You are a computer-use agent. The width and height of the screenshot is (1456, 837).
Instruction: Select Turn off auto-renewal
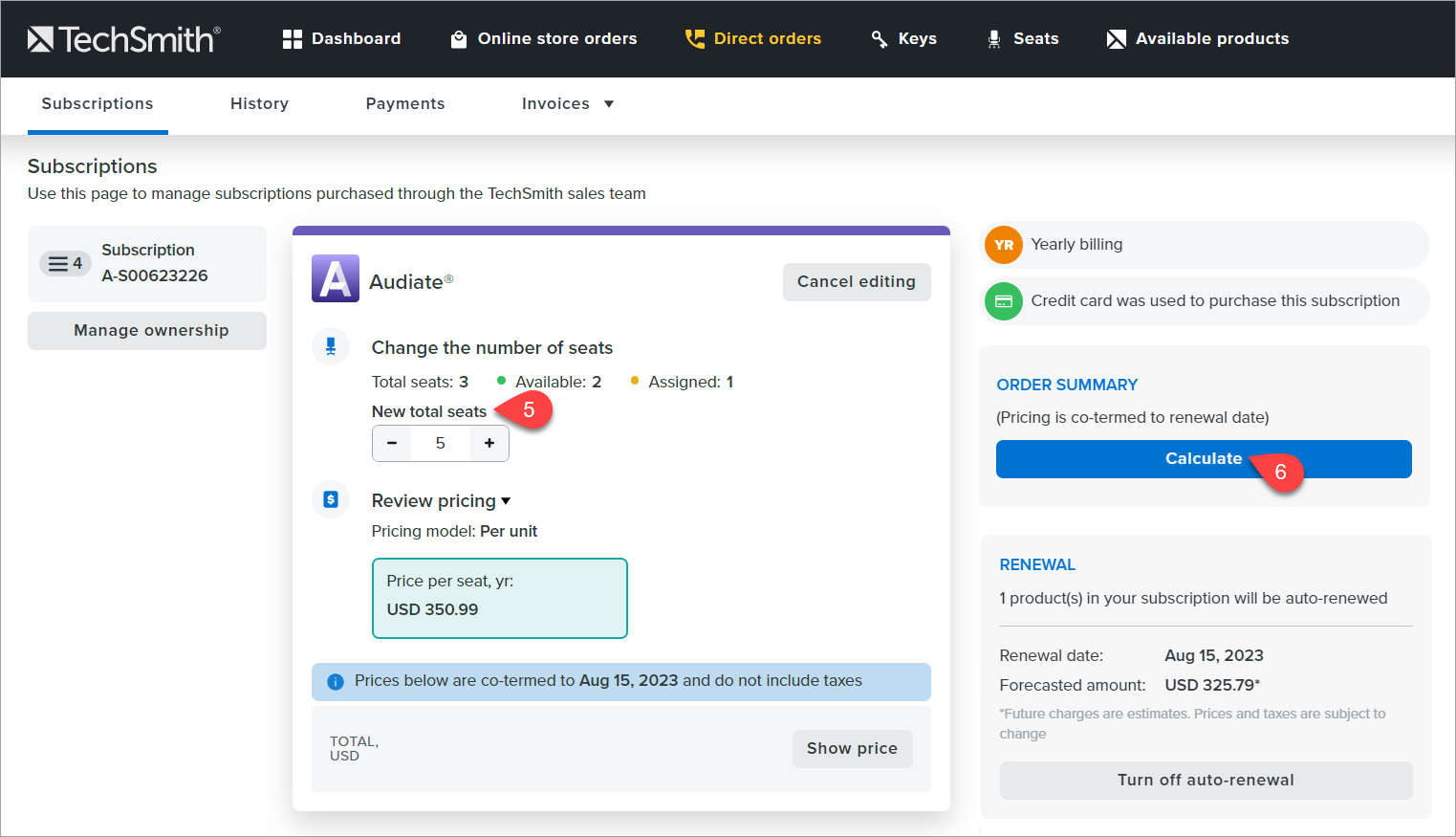click(1206, 780)
